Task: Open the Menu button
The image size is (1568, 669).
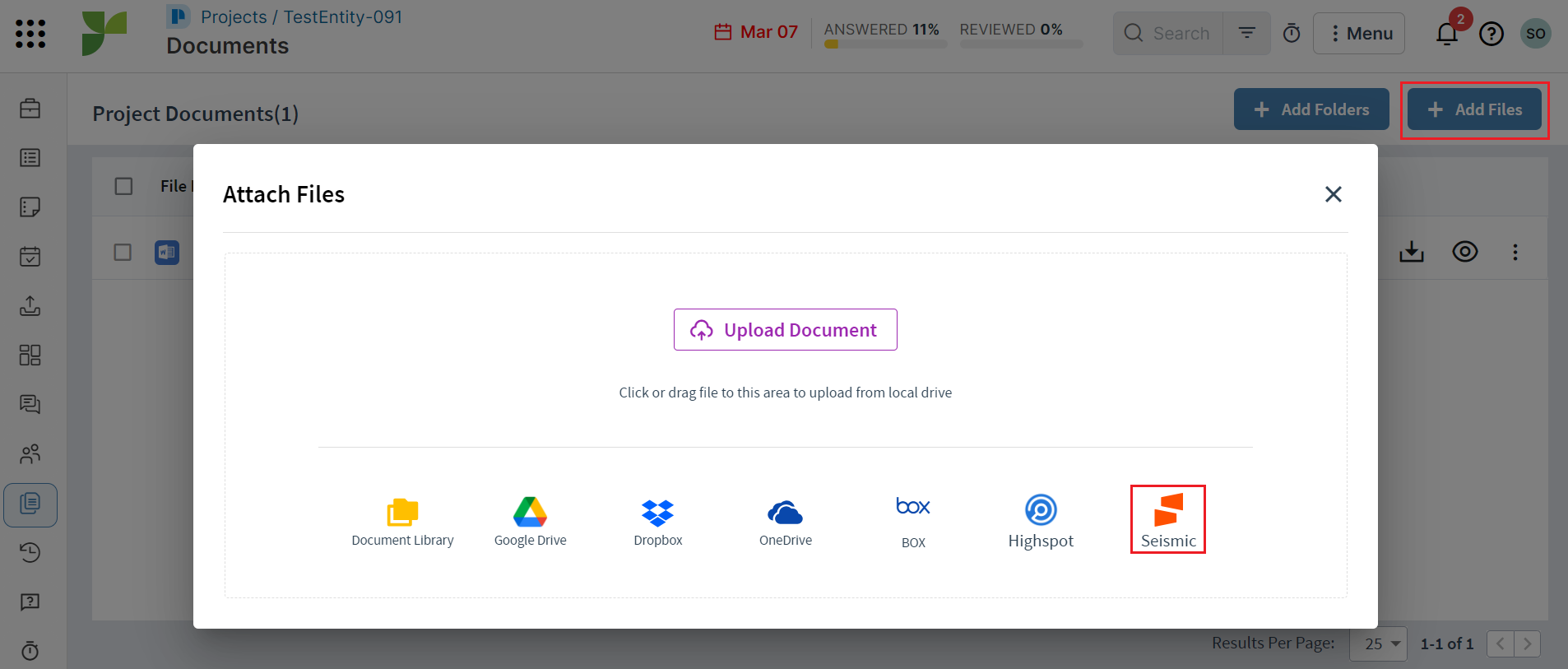Action: click(x=1359, y=33)
